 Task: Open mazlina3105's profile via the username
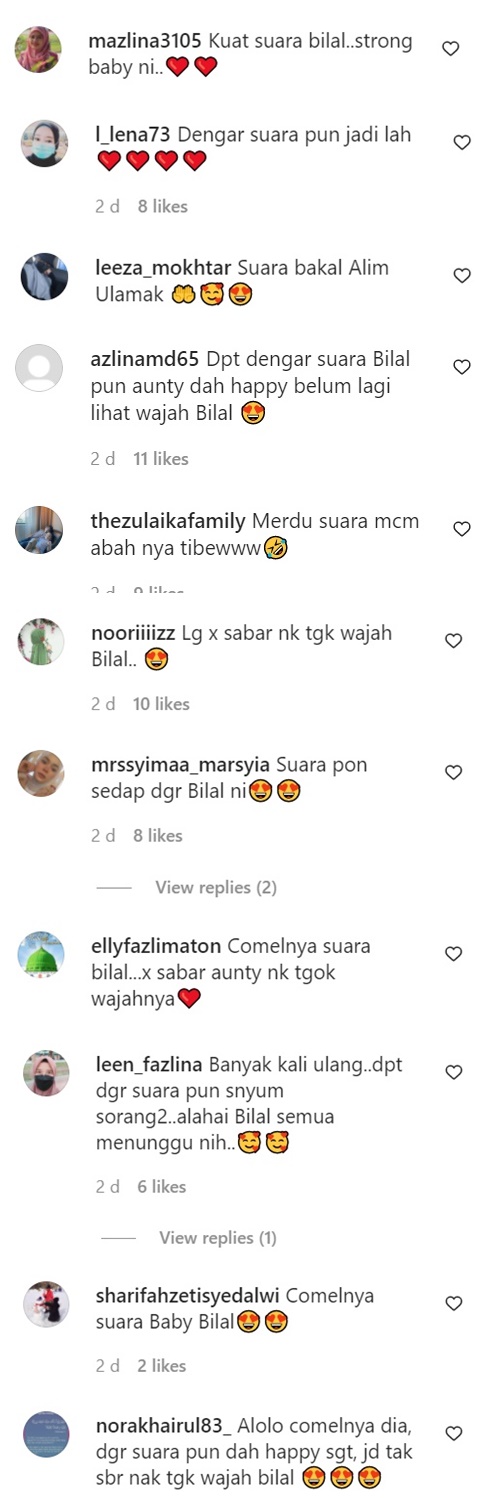(x=145, y=42)
